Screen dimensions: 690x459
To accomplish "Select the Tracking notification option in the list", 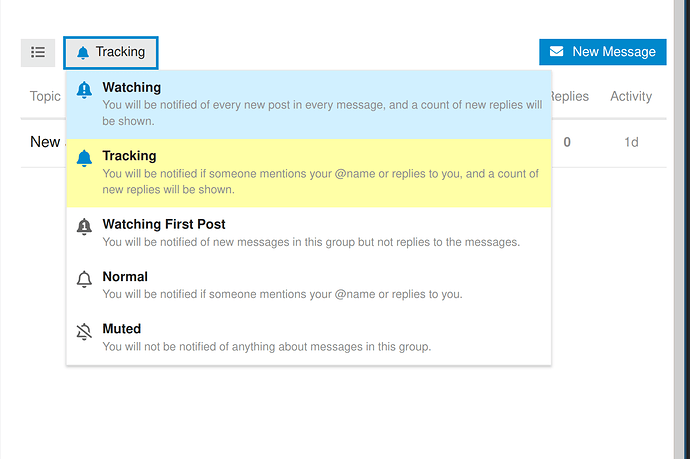I will (x=308, y=173).
